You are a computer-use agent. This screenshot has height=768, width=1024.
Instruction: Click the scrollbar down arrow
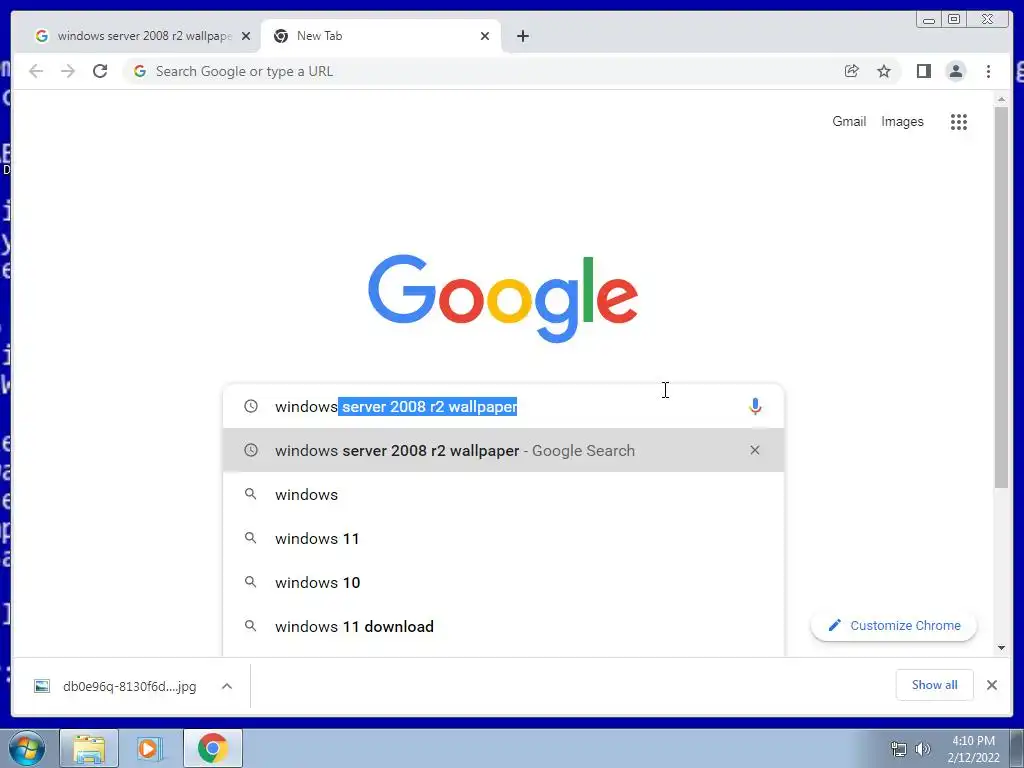[1001, 648]
